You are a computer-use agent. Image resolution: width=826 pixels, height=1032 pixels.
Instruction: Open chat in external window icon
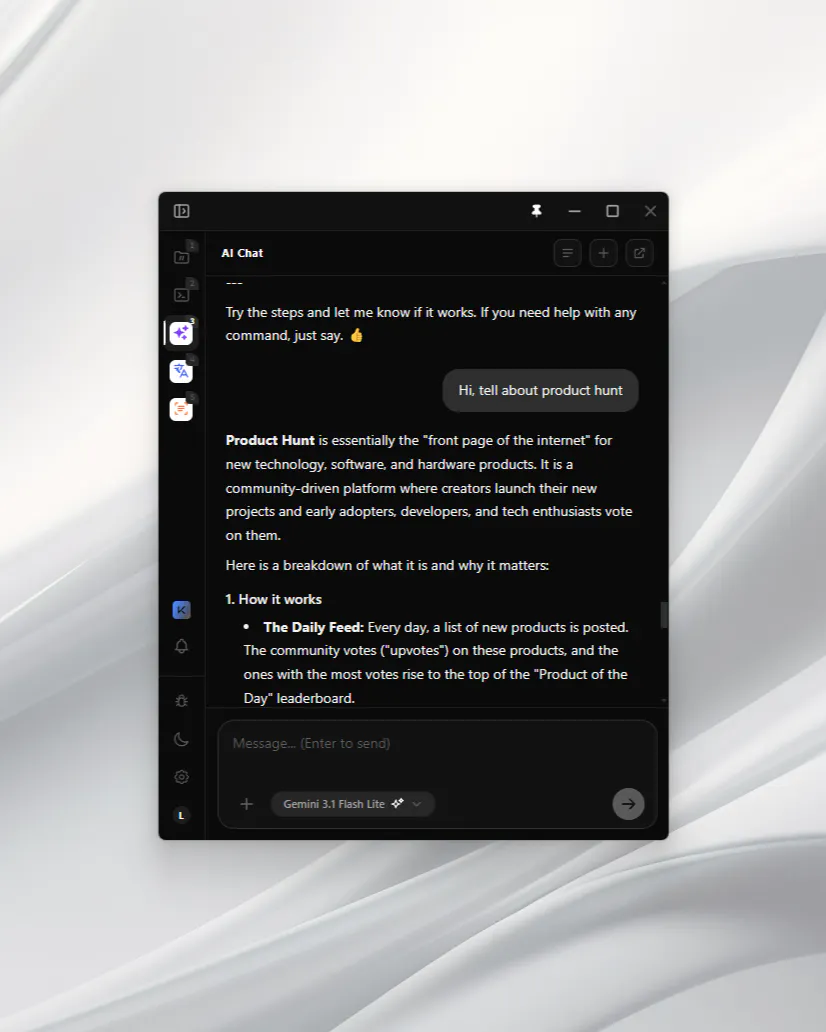[x=639, y=253]
